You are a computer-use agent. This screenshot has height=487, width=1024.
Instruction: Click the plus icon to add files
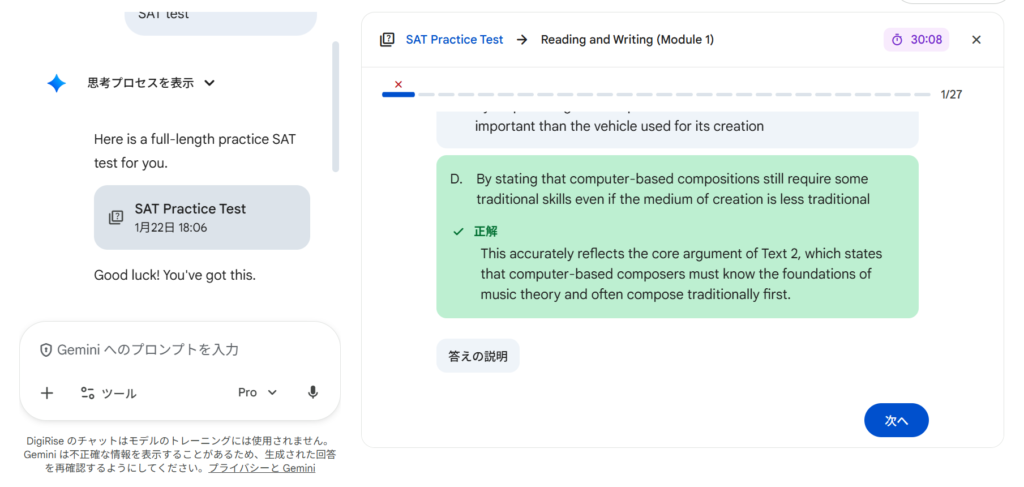47,393
